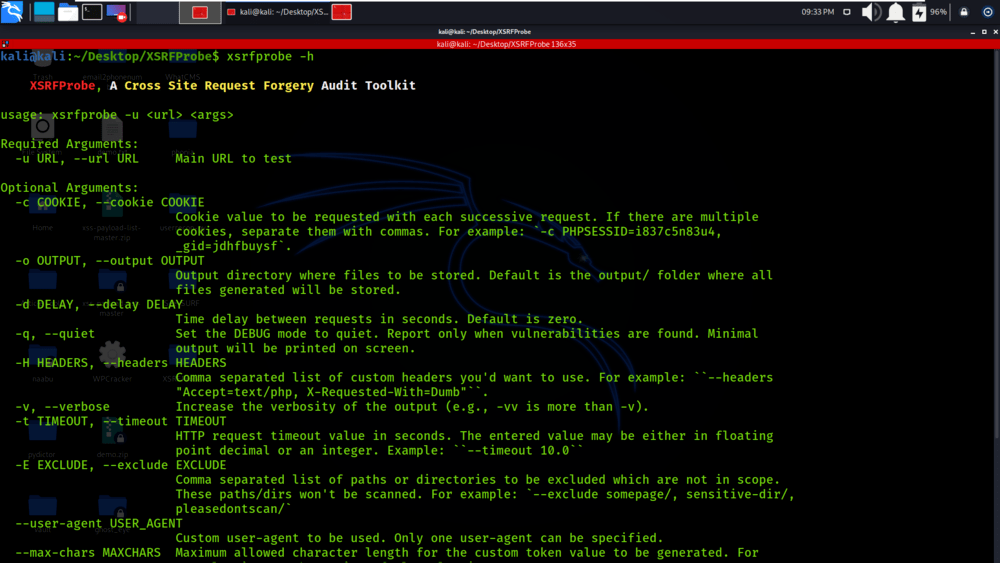Select the kali@kali ~/Desktop/XS... taskbar window

point(277,12)
